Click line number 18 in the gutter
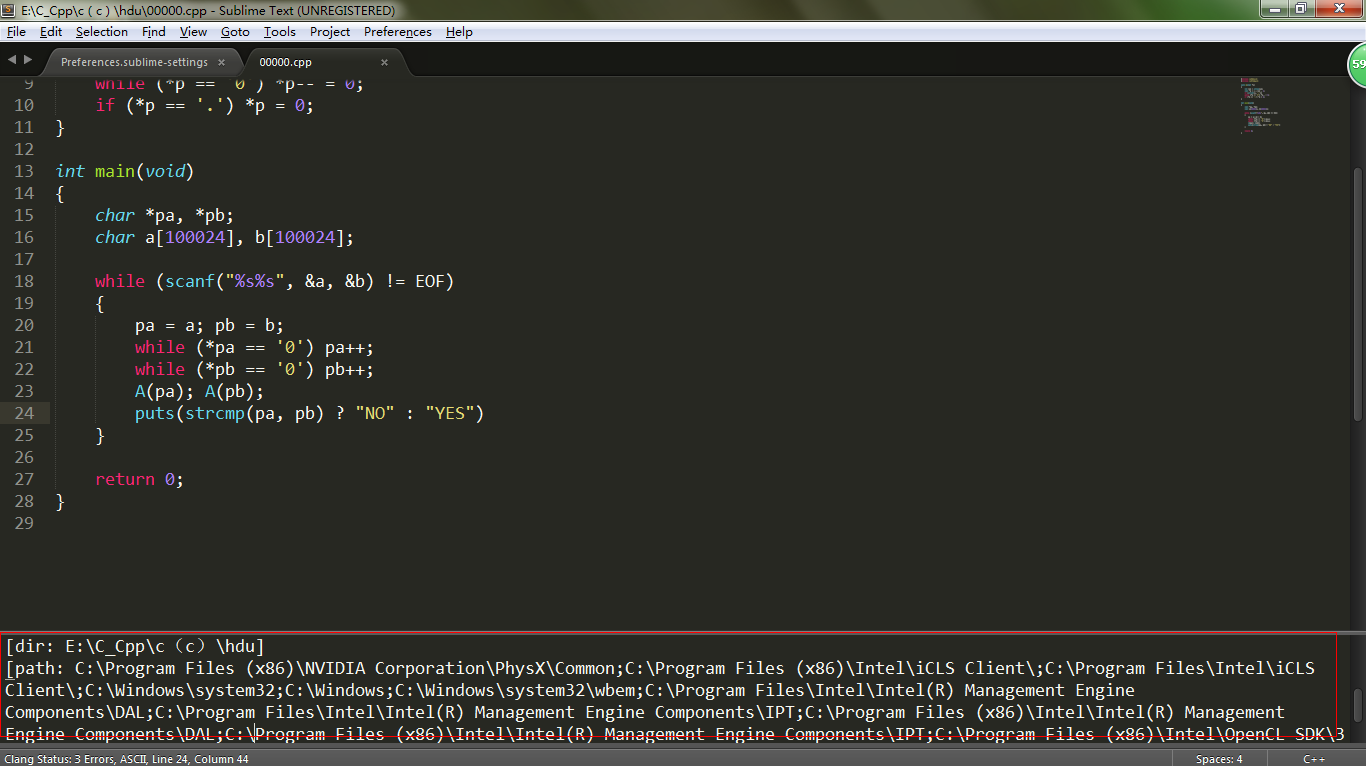The height and width of the screenshot is (766, 1366). click(x=24, y=281)
